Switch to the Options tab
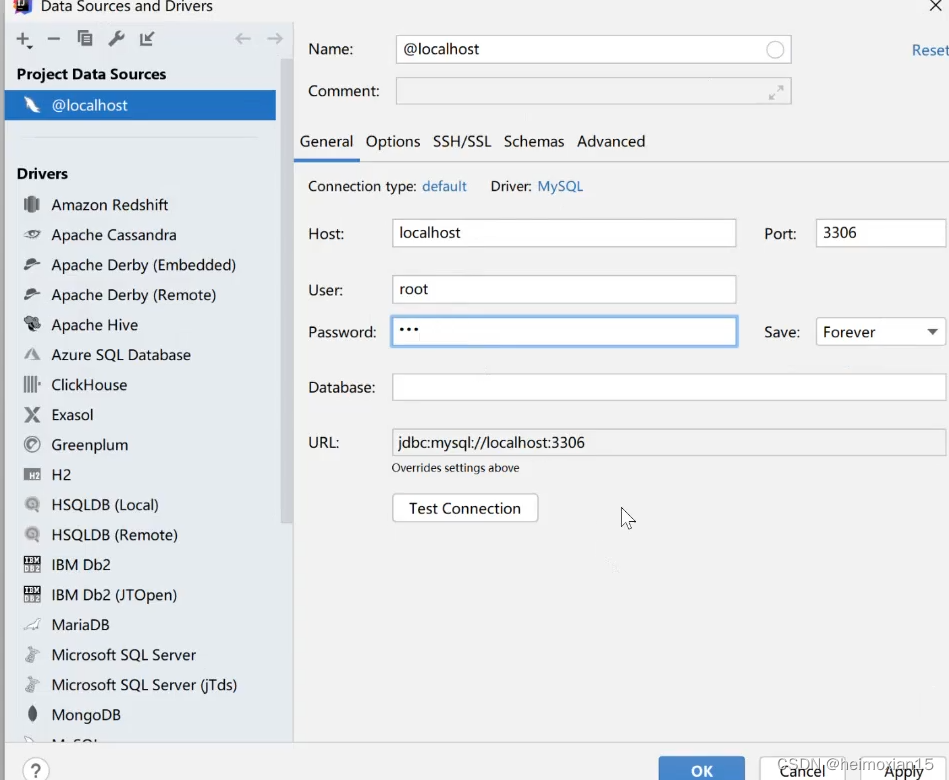Image resolution: width=949 pixels, height=780 pixels. pos(393,141)
